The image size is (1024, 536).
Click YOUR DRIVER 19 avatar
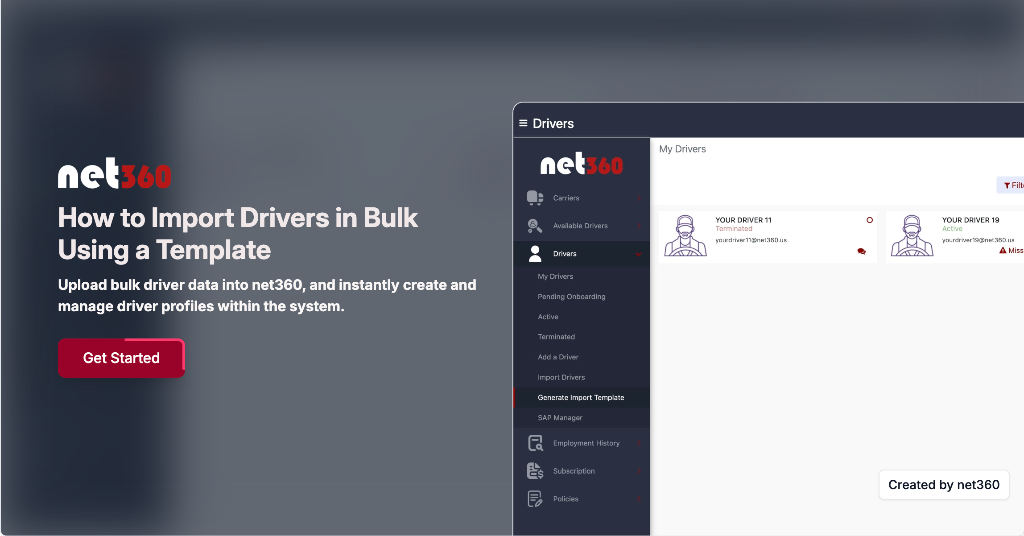pyautogui.click(x=912, y=236)
